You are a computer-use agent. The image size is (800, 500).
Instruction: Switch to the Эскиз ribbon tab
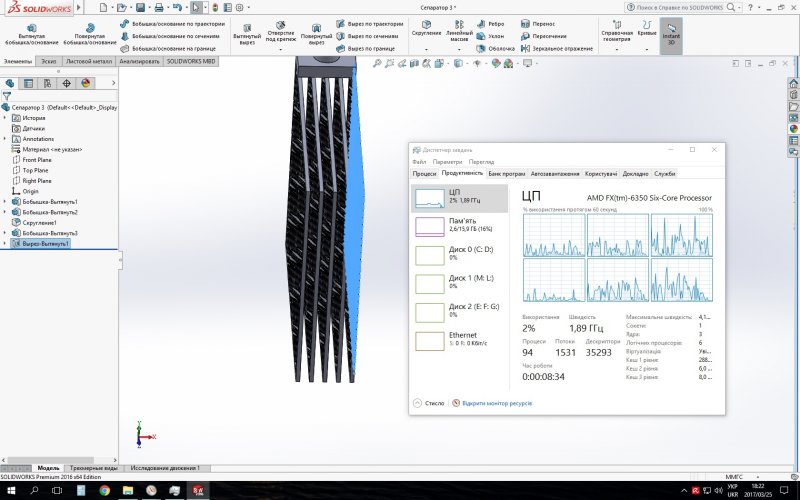pyautogui.click(x=47, y=61)
